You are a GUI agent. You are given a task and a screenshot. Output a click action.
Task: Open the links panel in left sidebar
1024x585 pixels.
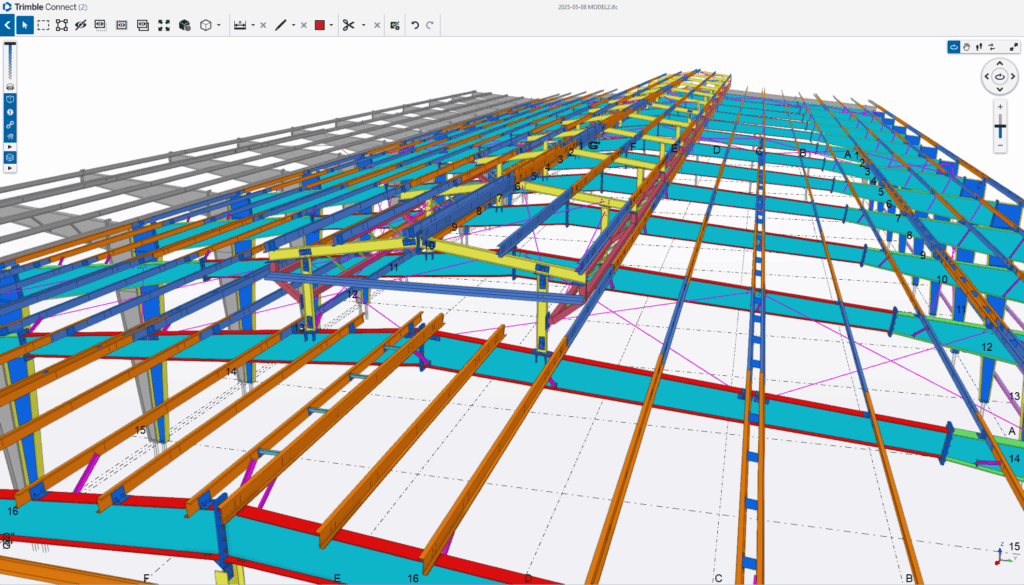[10, 124]
